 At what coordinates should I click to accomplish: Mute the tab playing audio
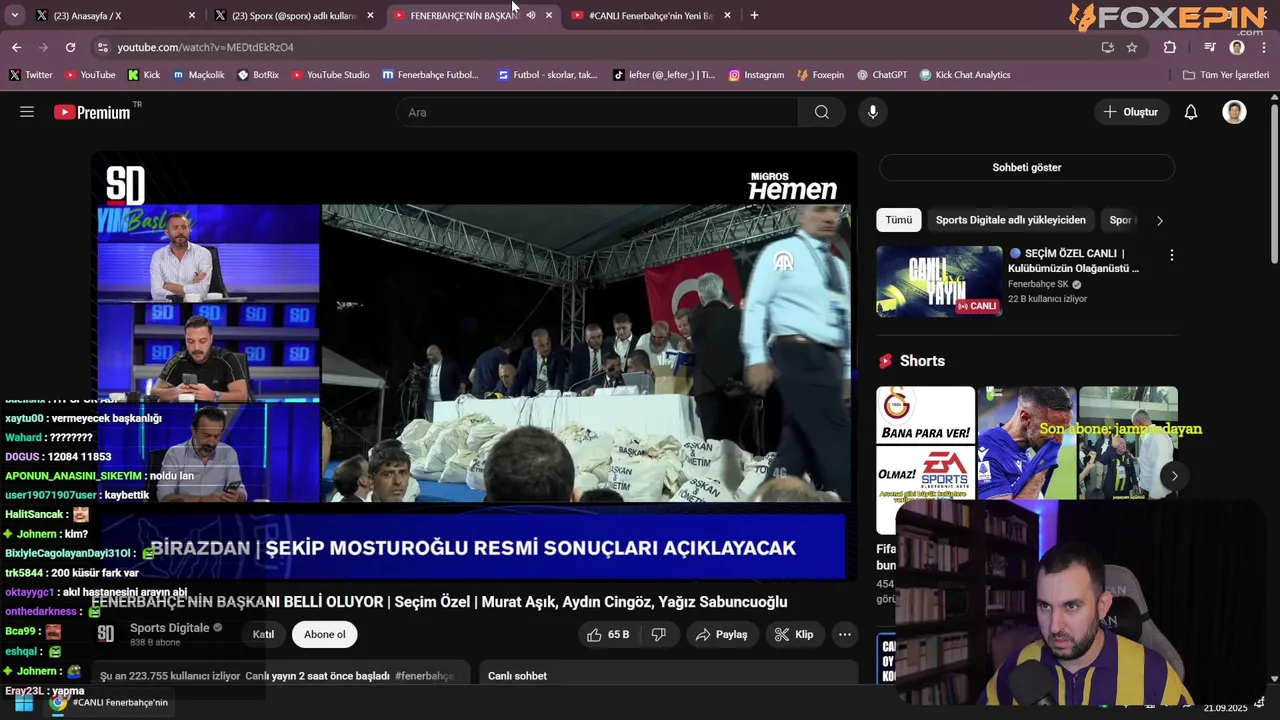coord(531,15)
